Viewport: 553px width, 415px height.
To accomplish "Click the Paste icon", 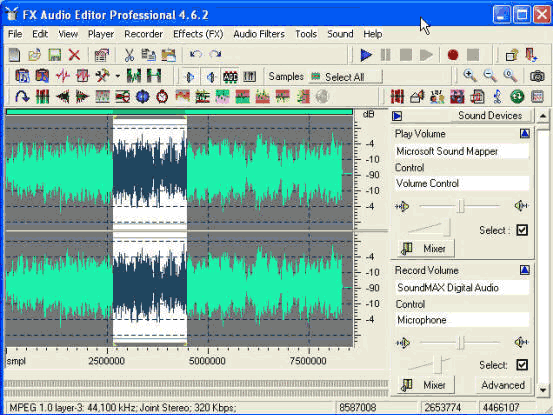I will pos(169,55).
